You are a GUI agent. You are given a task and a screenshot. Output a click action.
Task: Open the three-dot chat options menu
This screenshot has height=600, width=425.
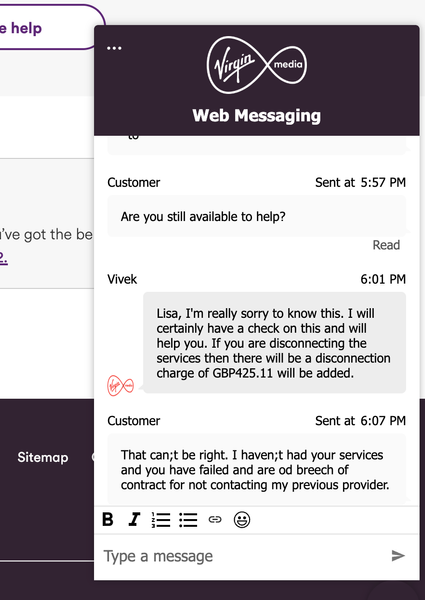point(114,48)
